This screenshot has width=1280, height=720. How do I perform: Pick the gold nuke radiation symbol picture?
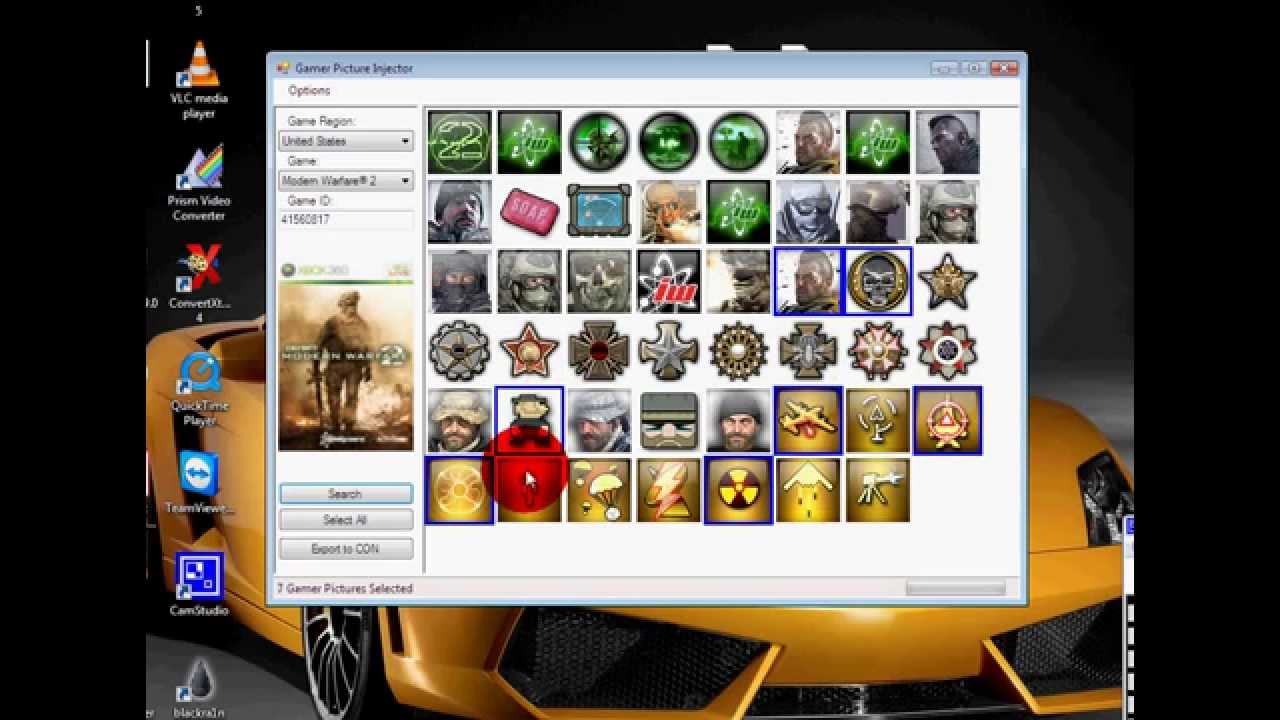[x=738, y=491]
